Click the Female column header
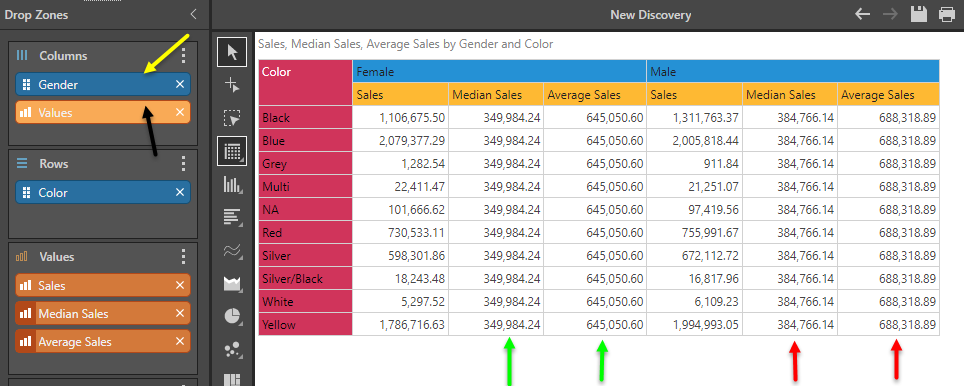This screenshot has height=386, width=964. click(x=499, y=71)
